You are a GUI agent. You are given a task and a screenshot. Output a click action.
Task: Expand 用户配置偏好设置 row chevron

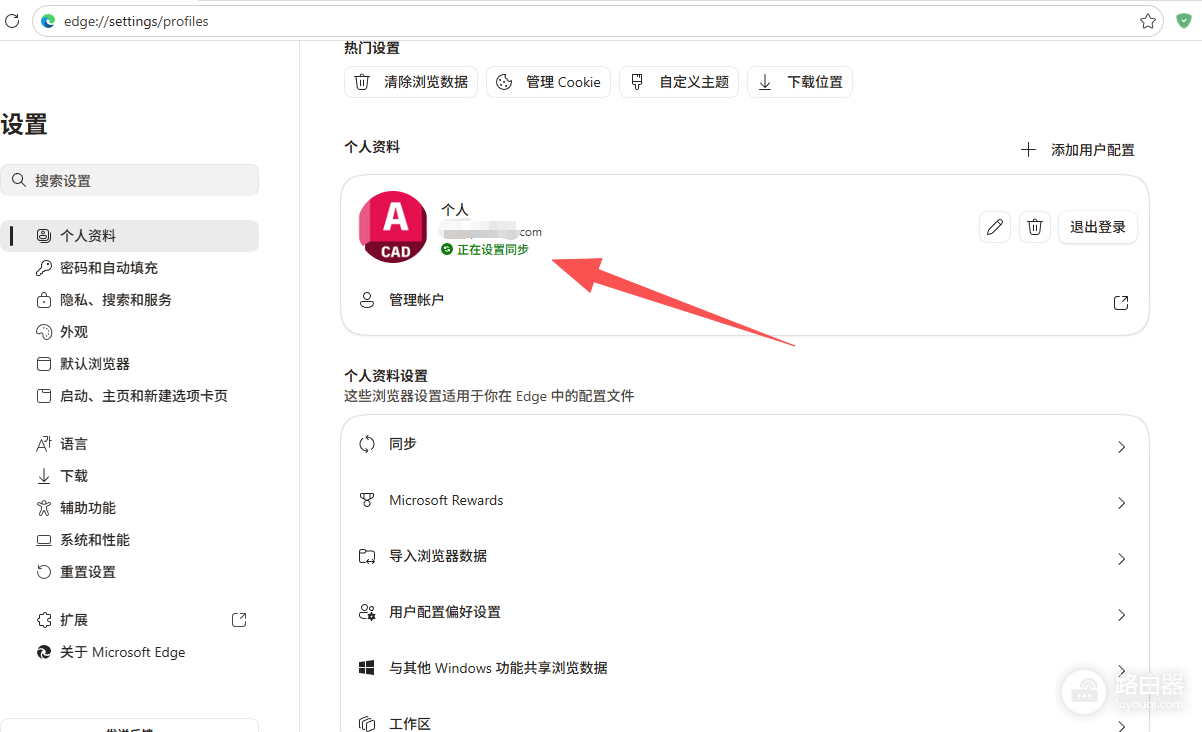[1121, 615]
